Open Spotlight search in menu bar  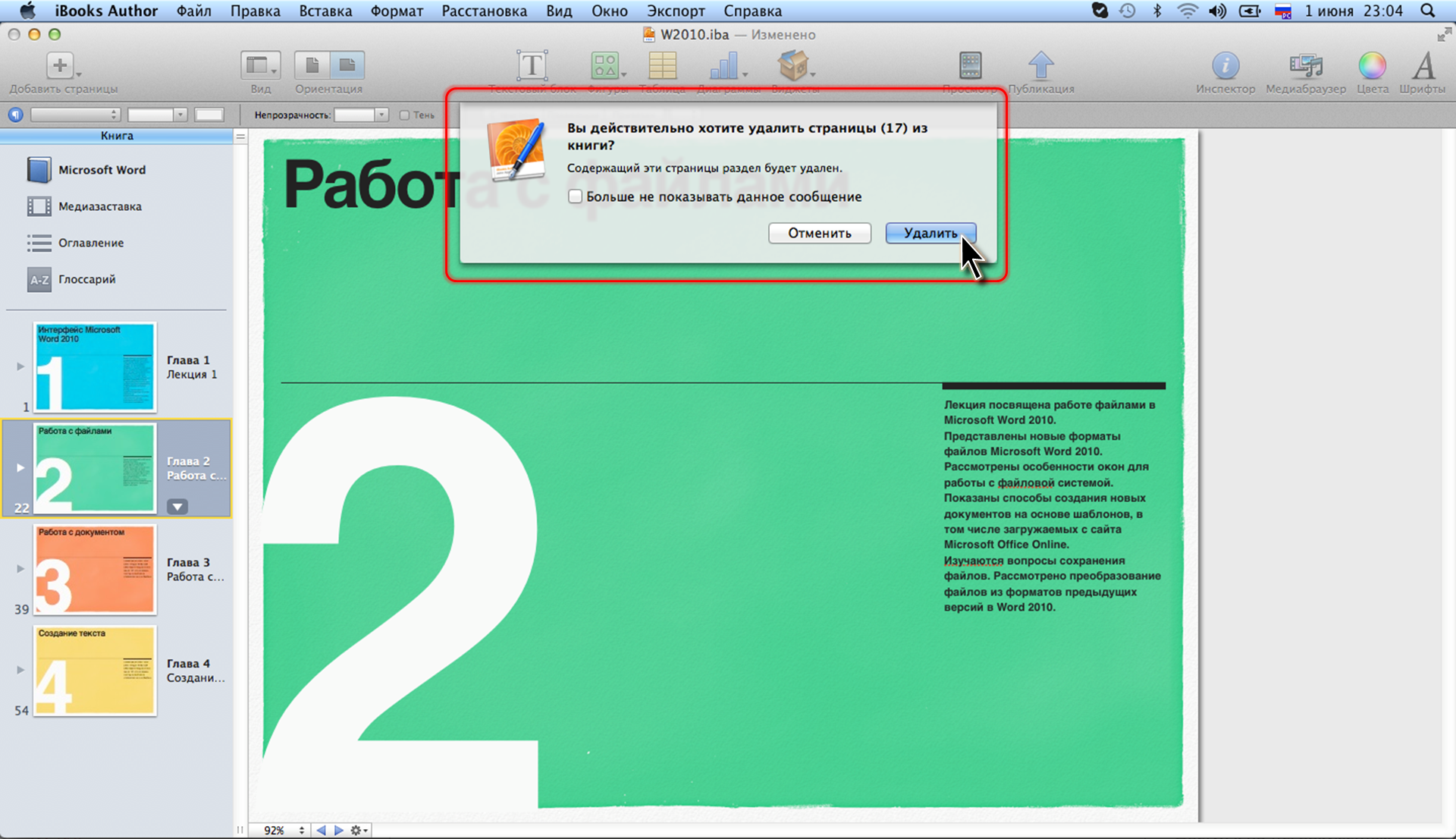tap(1427, 11)
